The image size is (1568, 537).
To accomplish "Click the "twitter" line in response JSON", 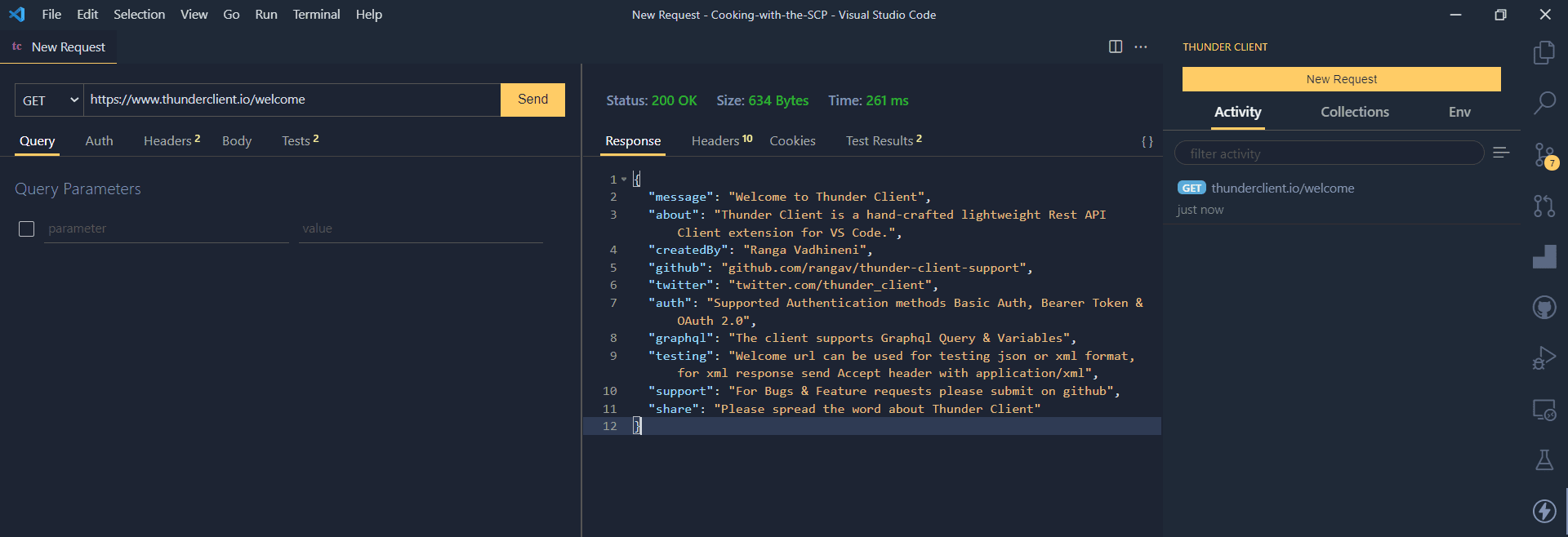I will tap(793, 286).
